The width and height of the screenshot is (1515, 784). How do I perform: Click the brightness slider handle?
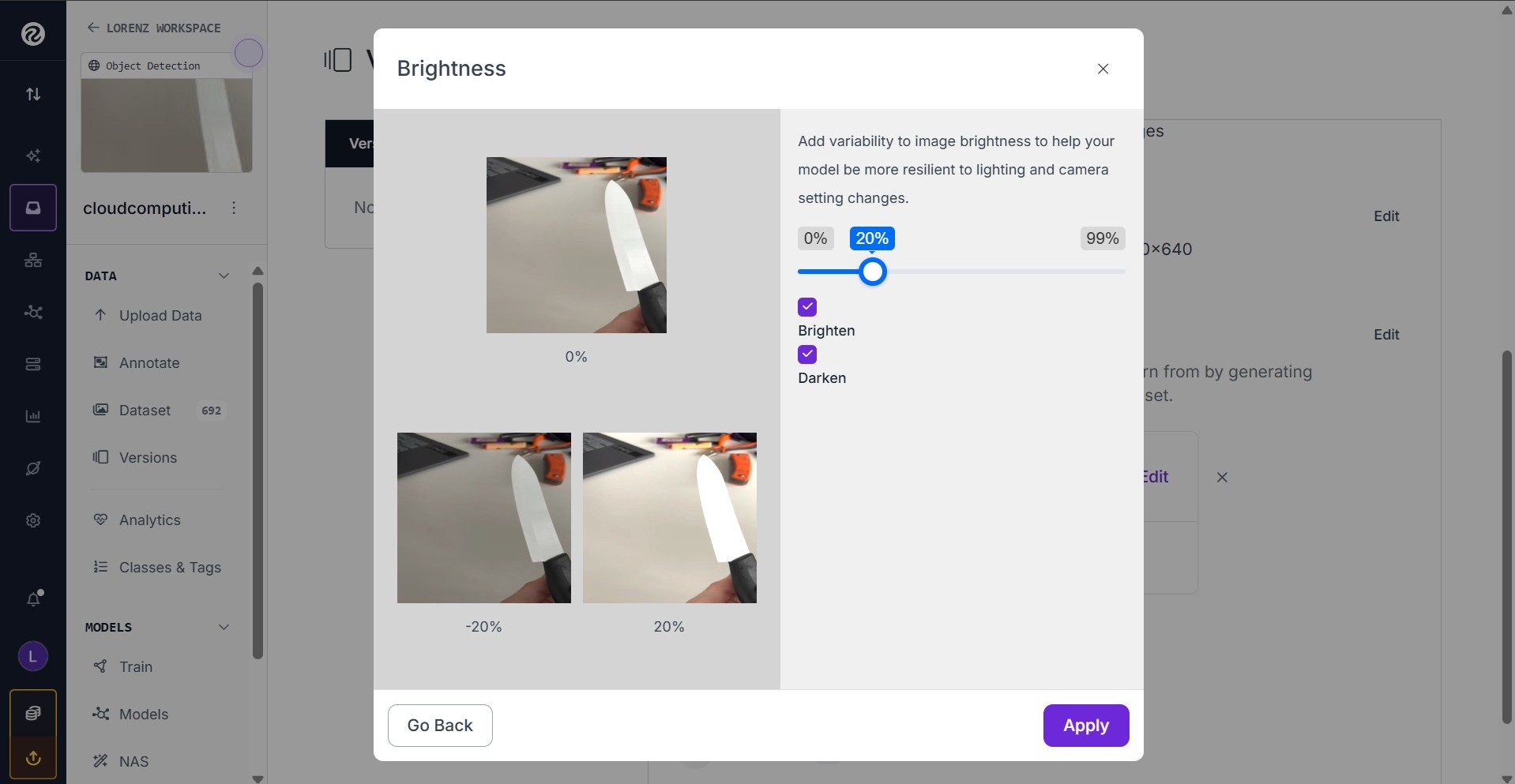click(x=873, y=272)
